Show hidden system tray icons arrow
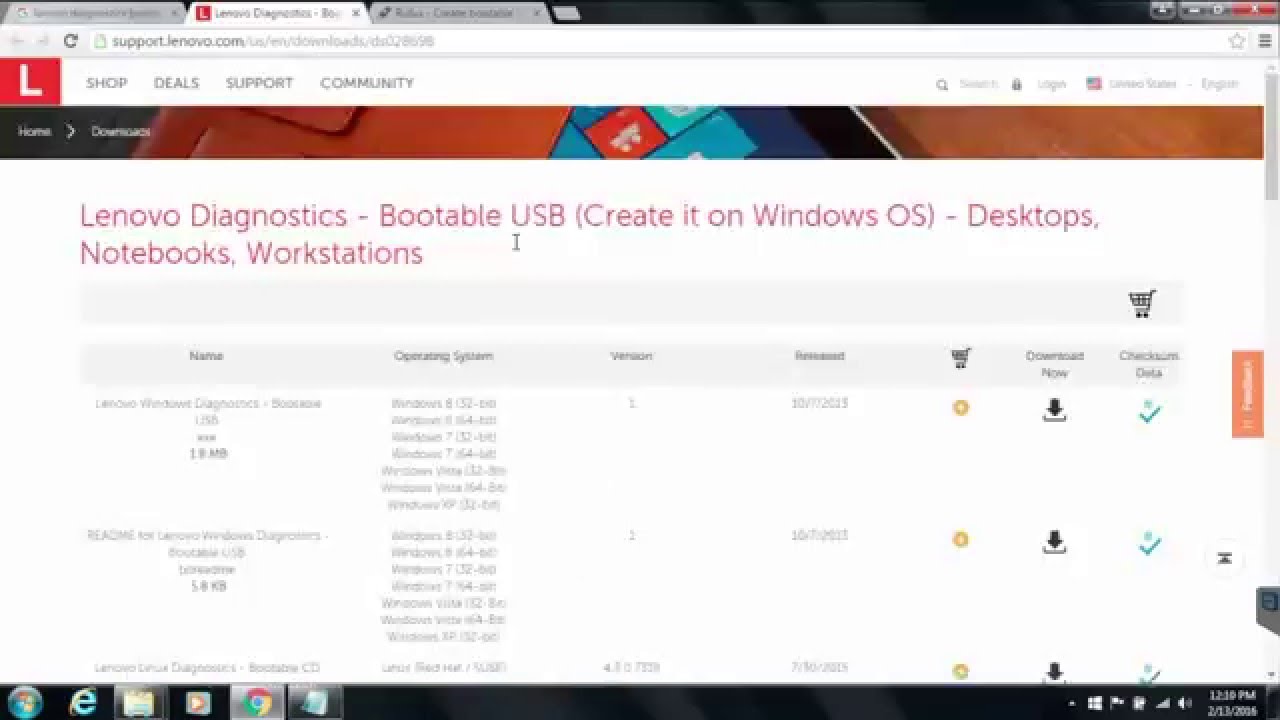Viewport: 1280px width, 720px height. point(1072,704)
